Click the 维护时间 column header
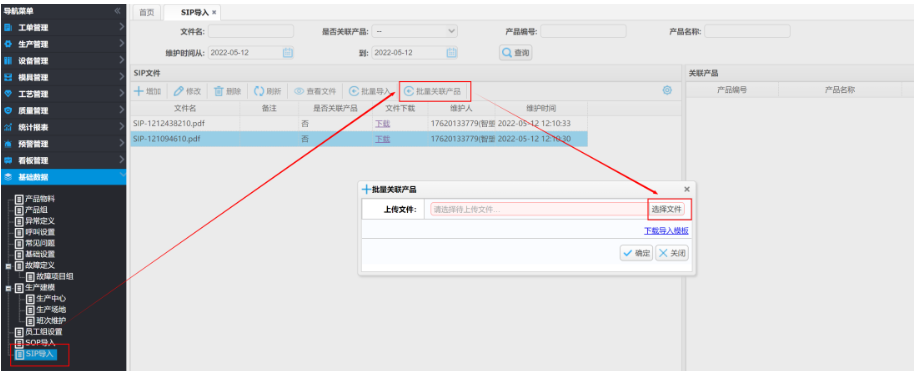Image resolution: width=915 pixels, height=375 pixels. tap(541, 108)
